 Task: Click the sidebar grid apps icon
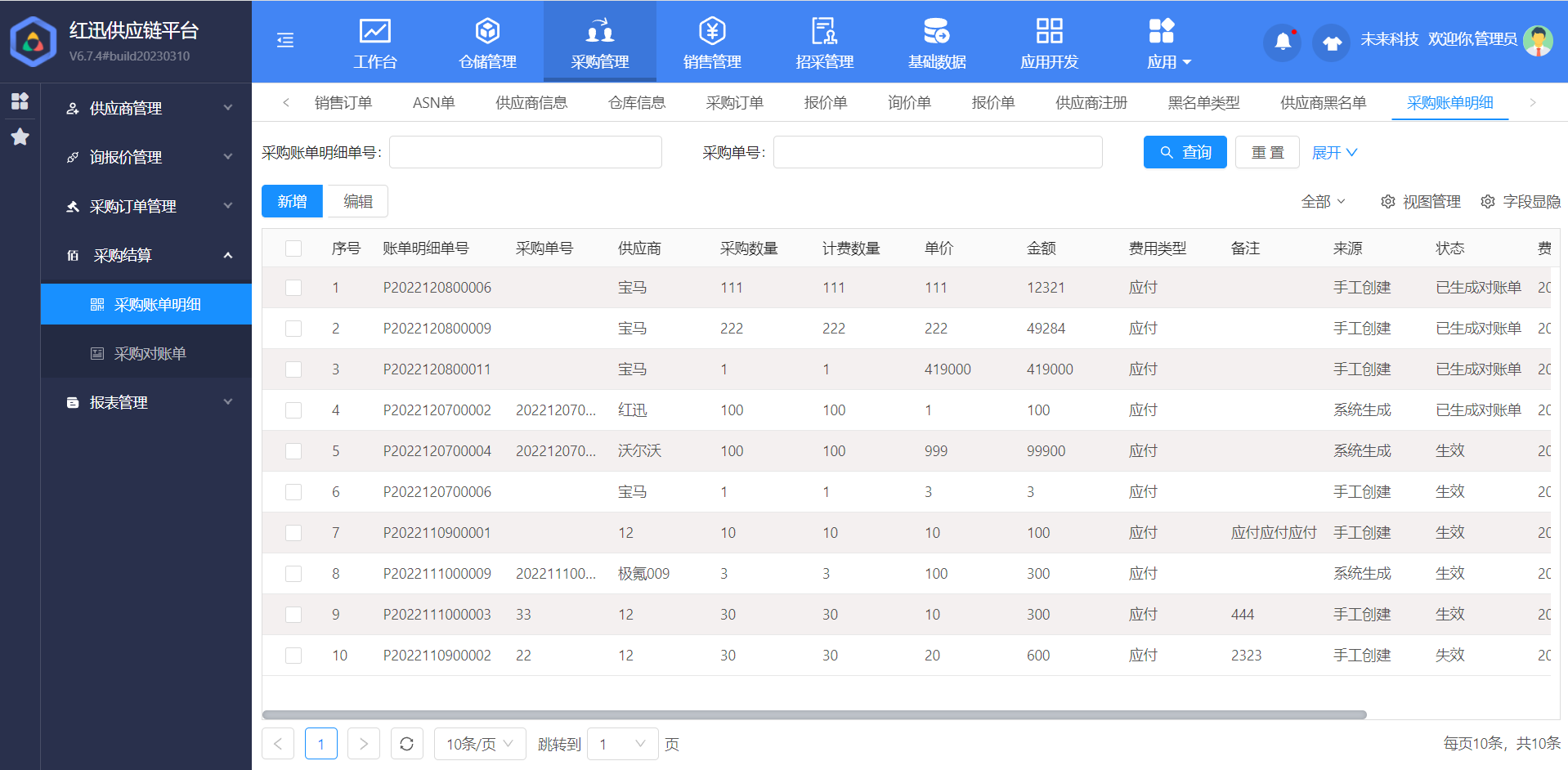[20, 101]
